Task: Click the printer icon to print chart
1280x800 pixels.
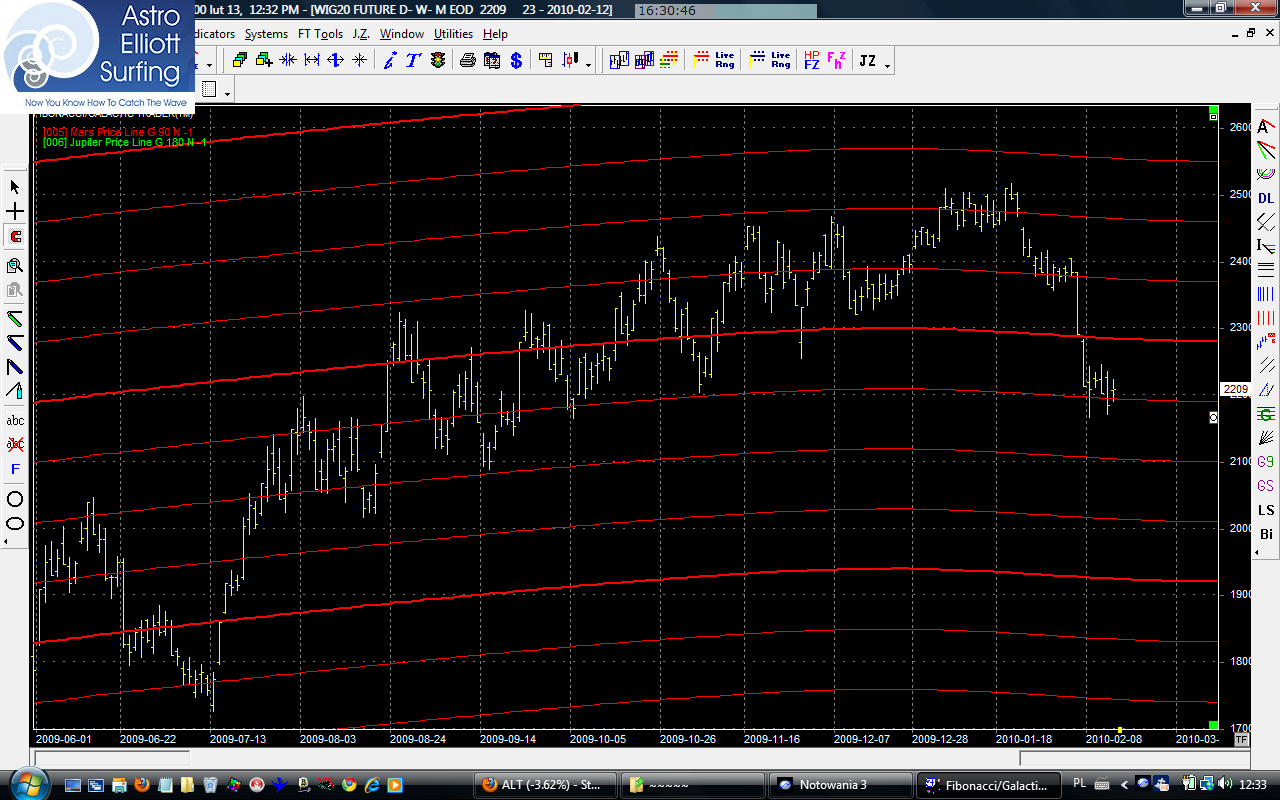Action: pos(467,61)
